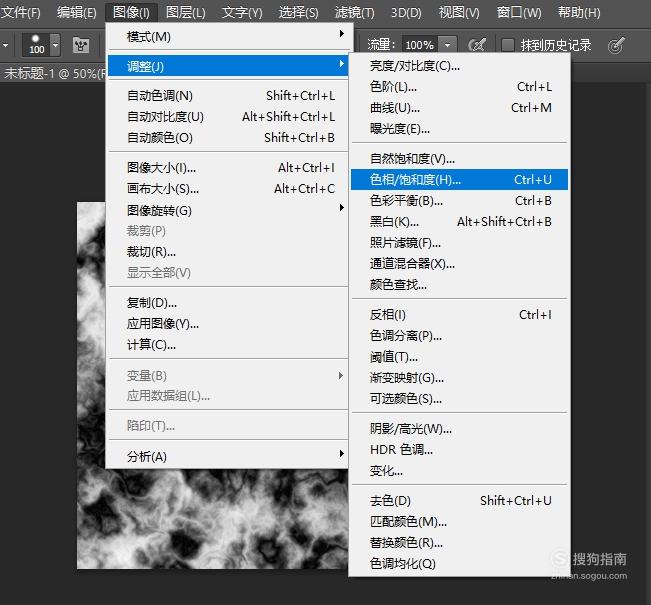
Task: Switch to the 未标题-1 @ 50% document tab
Action: [53, 73]
